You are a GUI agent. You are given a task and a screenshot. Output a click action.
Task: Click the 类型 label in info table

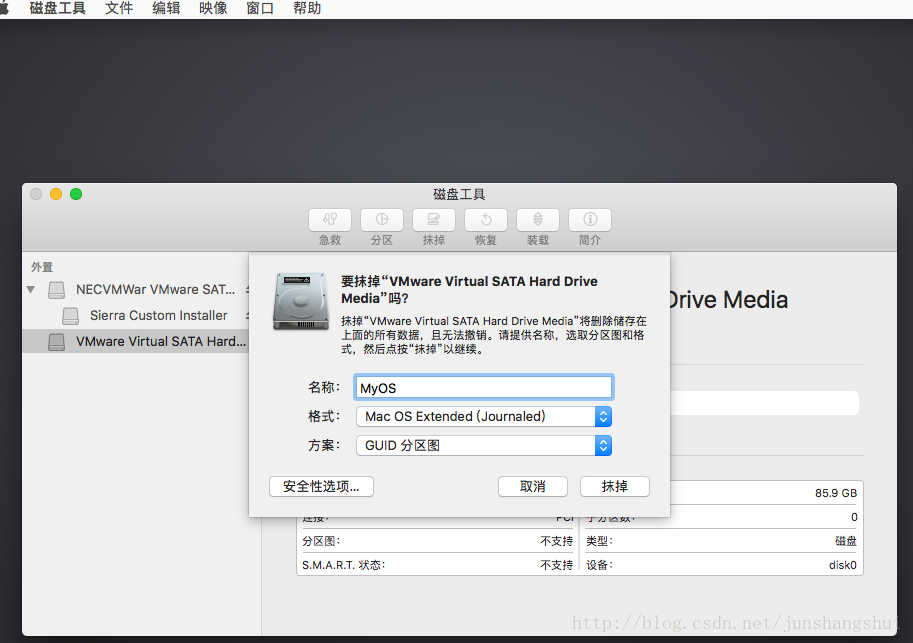599,541
